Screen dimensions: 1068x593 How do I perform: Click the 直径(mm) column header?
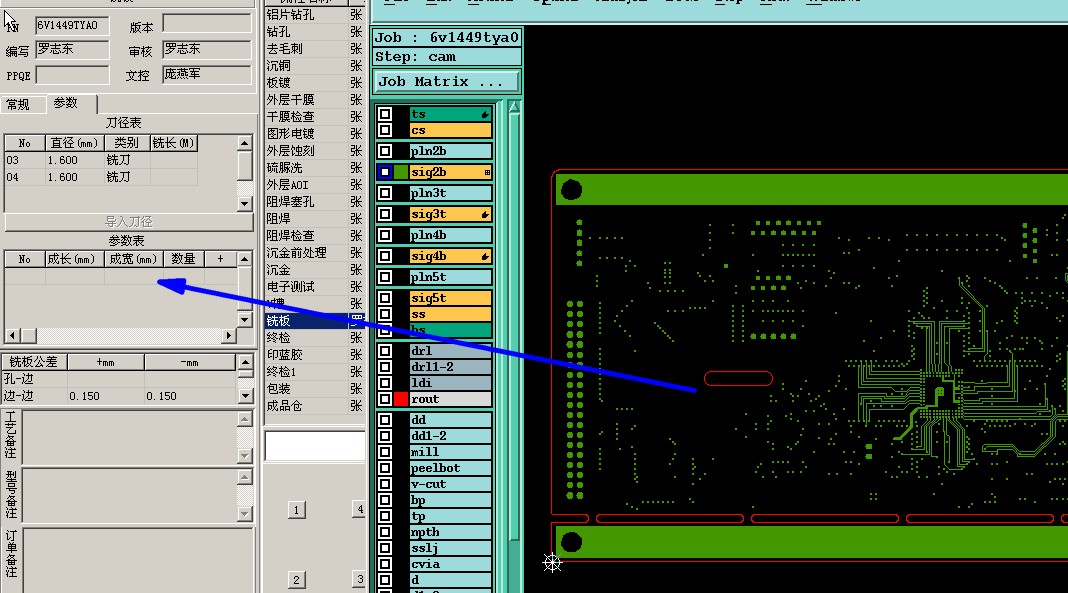coord(74,143)
